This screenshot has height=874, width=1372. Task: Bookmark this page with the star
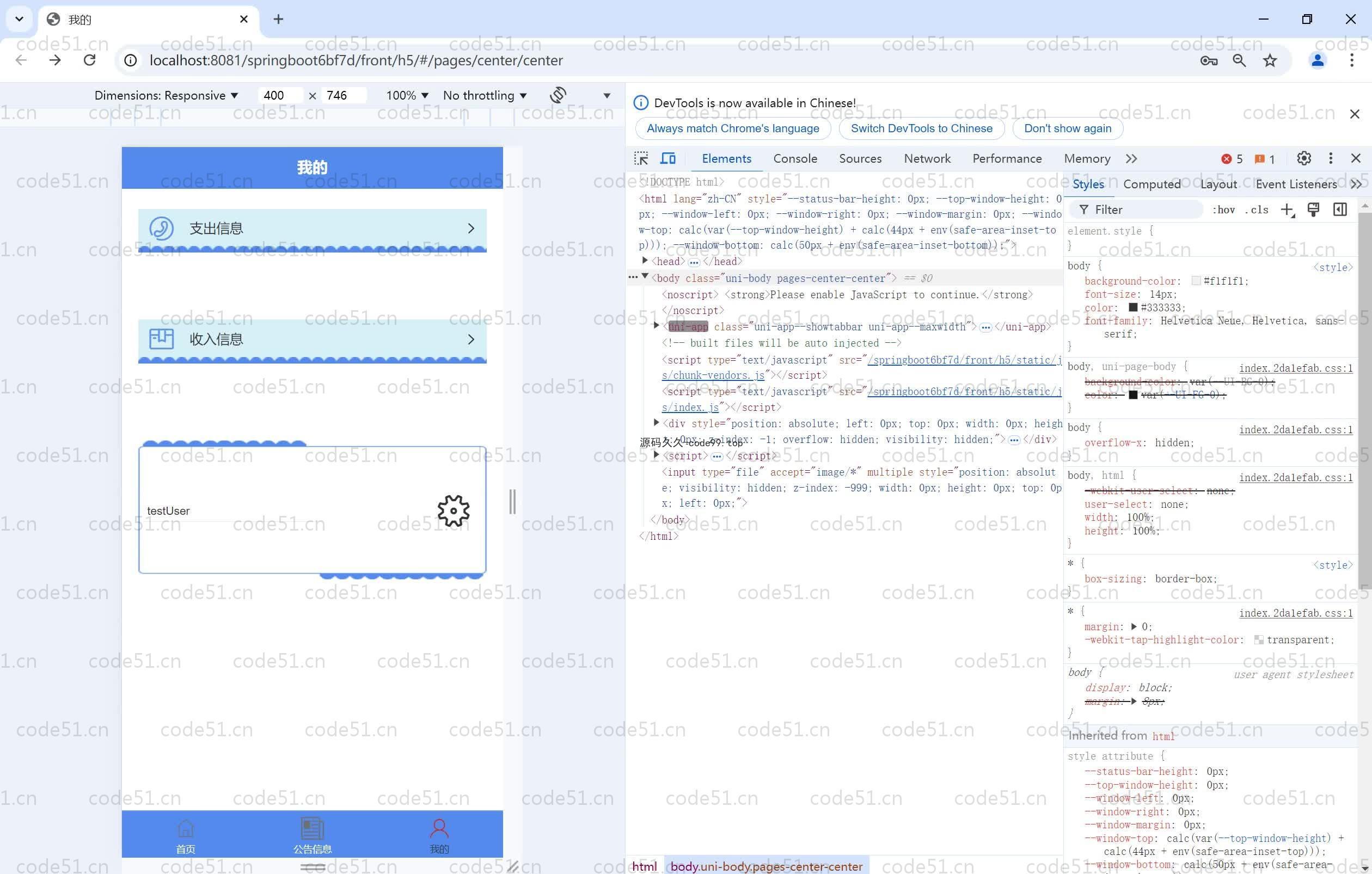1270,60
